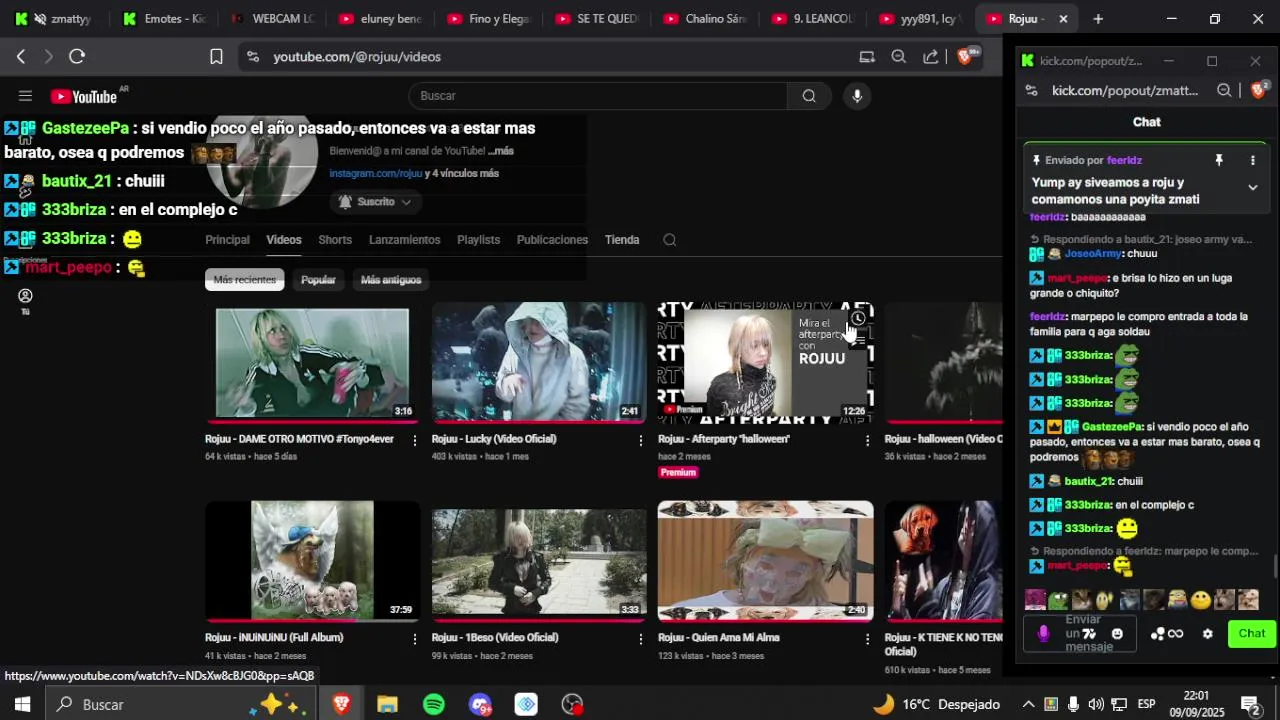Screen dimensions: 1280x720
Task: Bookmark this page in Brave
Action: click(x=216, y=57)
